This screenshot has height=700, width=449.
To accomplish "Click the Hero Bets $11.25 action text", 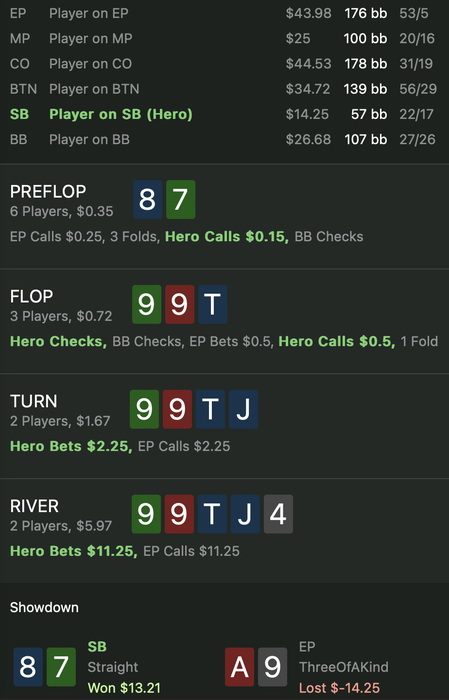I will (74, 551).
